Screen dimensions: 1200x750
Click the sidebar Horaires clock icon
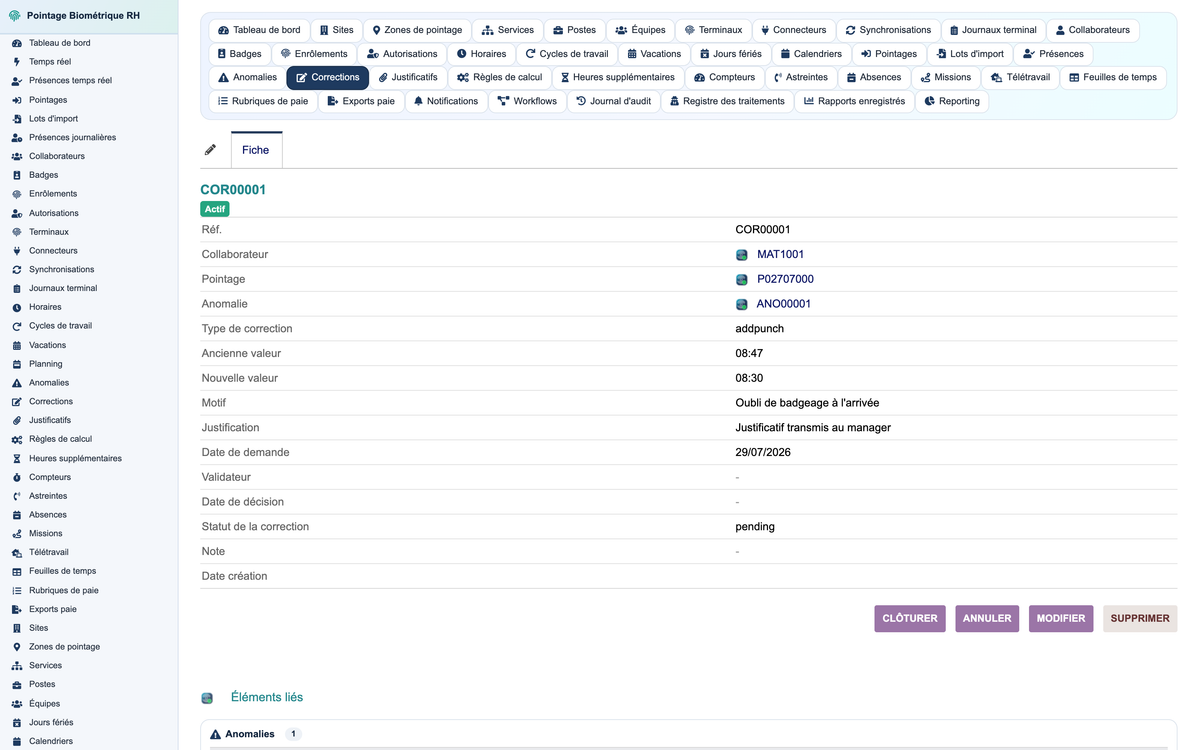[x=17, y=307]
